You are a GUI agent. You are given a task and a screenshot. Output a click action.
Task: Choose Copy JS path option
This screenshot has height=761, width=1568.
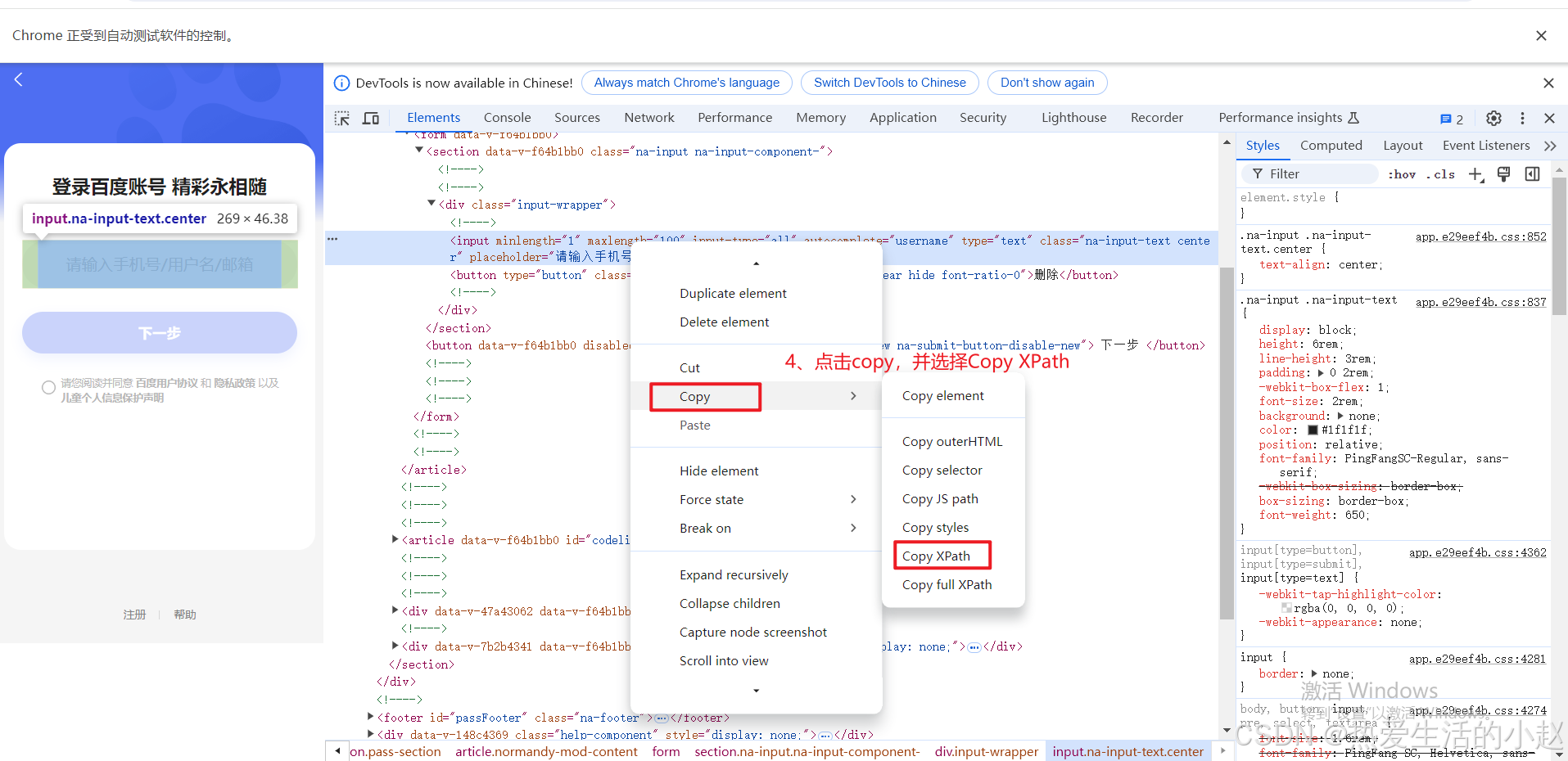point(953,498)
